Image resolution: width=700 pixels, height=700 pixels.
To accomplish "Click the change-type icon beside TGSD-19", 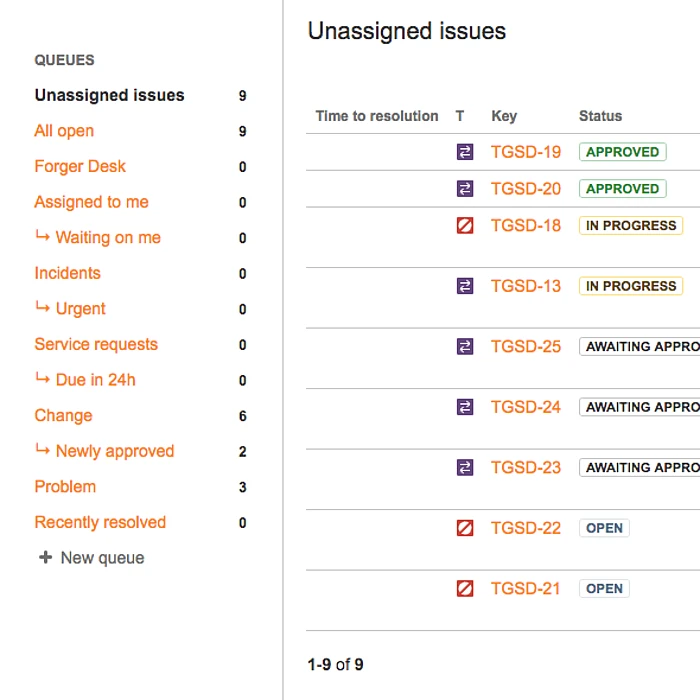I will 464,152.
